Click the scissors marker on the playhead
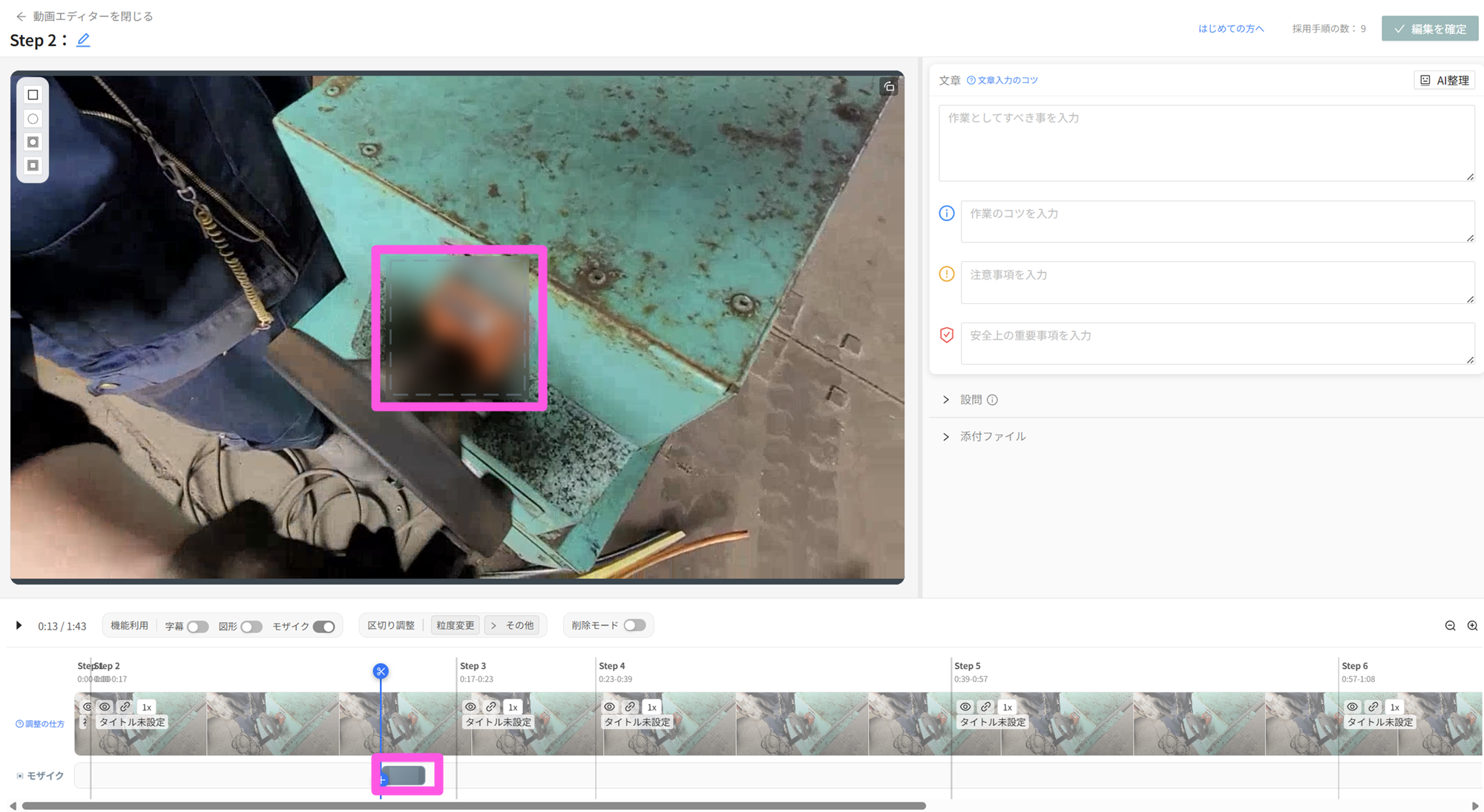Viewport: 1484px width, 812px height. [x=381, y=671]
